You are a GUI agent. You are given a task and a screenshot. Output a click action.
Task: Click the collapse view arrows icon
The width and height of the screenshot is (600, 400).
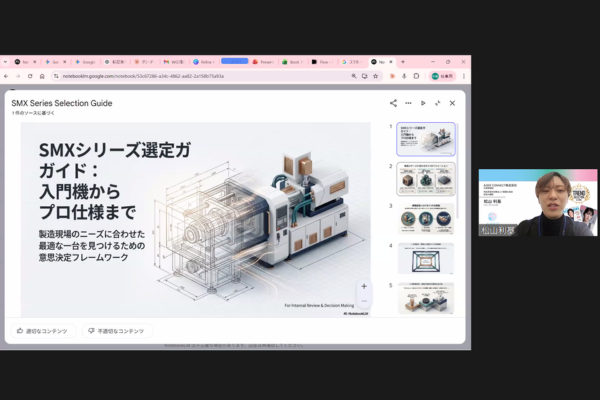(437, 103)
